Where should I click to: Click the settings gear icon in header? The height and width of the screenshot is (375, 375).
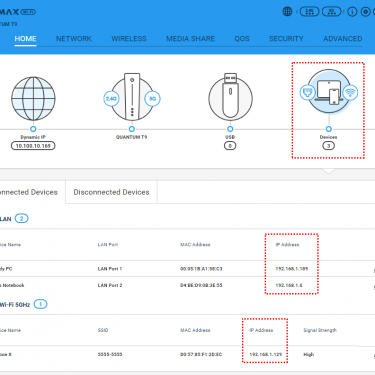pyautogui.click(x=366, y=12)
